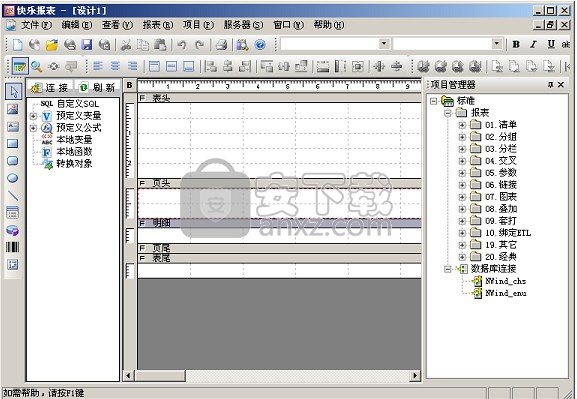Viewport: 577px width, 399px height.
Task: Click the Cut scissors icon
Action: tap(126, 45)
